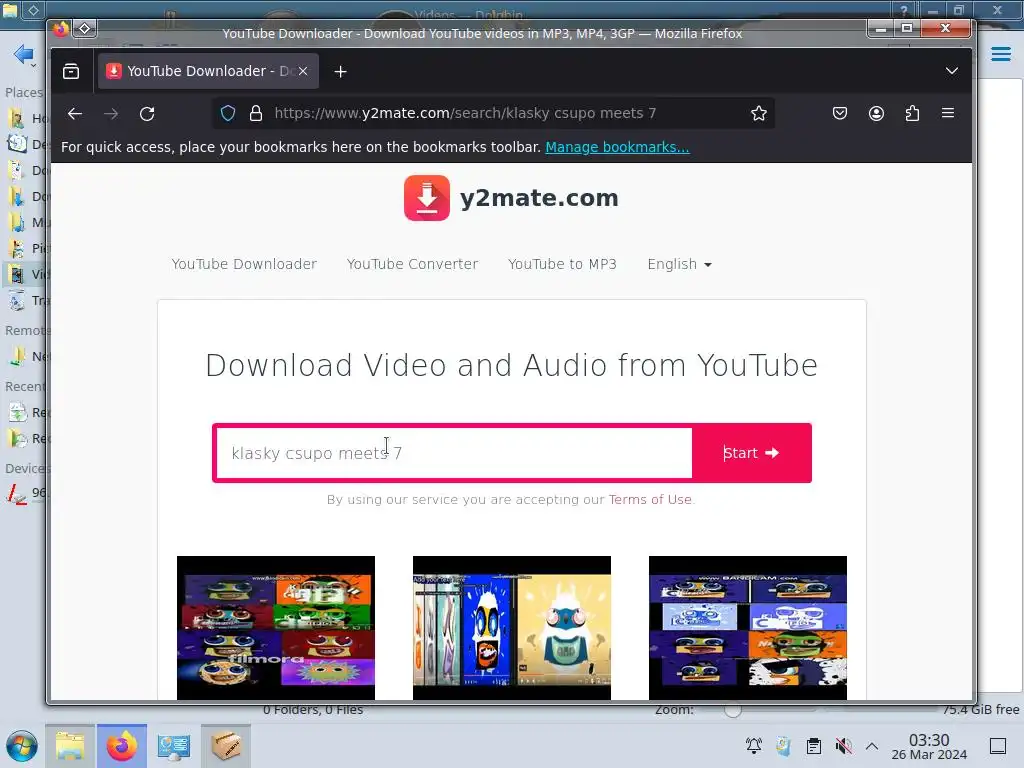The width and height of the screenshot is (1024, 768).
Task: Click the Firefox address bar URL
Action: (x=465, y=114)
